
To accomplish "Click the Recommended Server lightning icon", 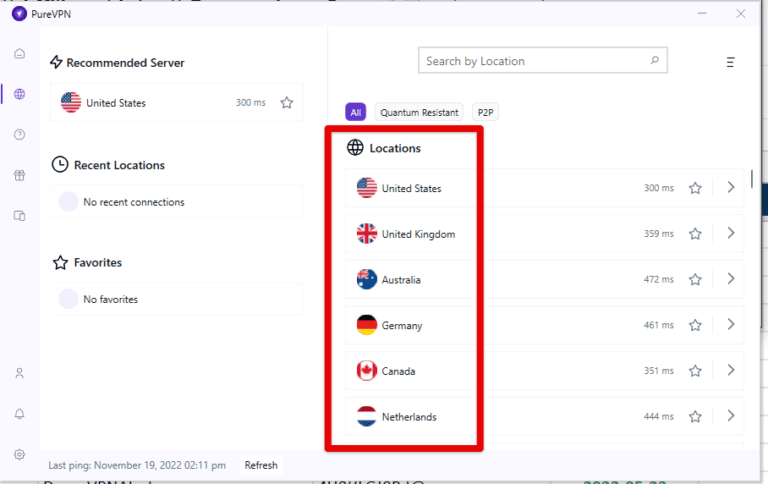I will pyautogui.click(x=56, y=62).
